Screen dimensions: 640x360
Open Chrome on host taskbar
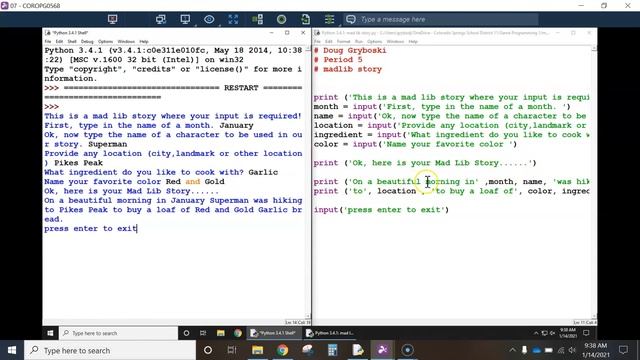(x=282, y=350)
